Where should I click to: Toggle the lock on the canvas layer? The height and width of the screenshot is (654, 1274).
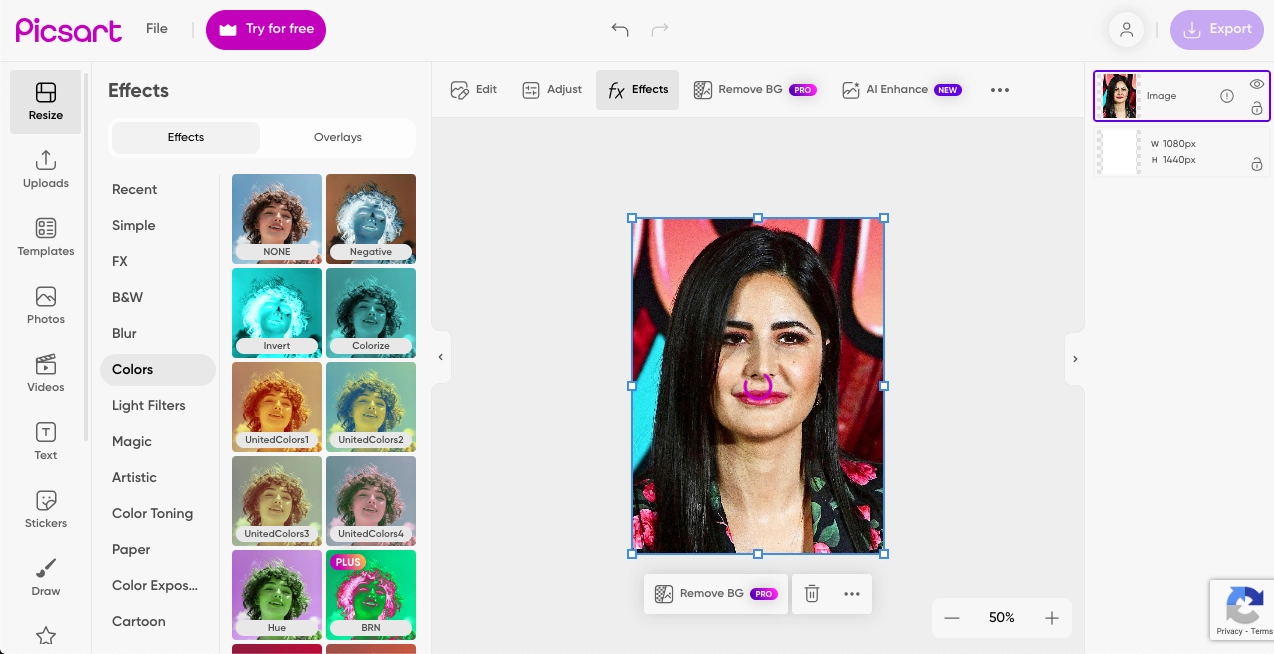click(1257, 164)
